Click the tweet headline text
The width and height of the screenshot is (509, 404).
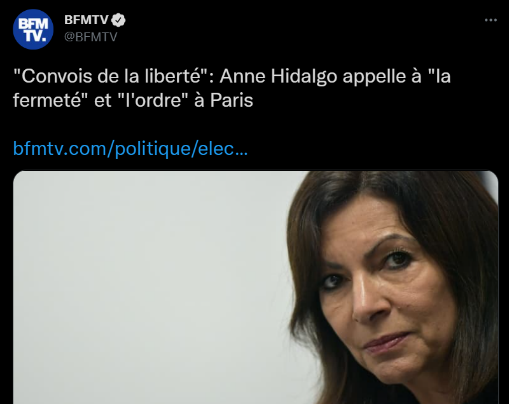[232, 88]
